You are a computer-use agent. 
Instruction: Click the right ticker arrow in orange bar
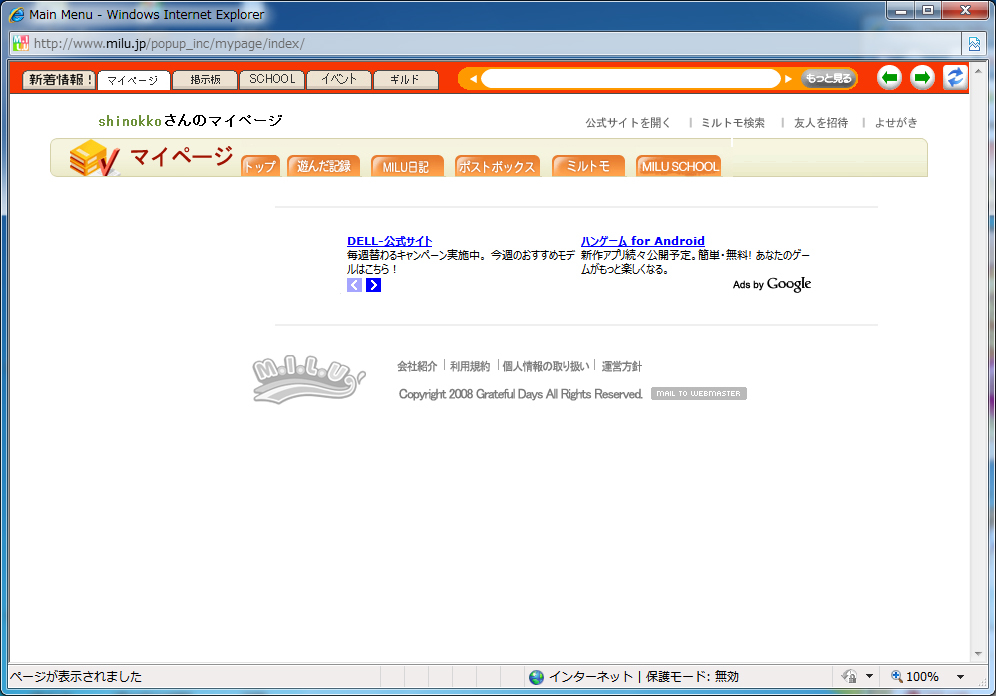[x=788, y=79]
